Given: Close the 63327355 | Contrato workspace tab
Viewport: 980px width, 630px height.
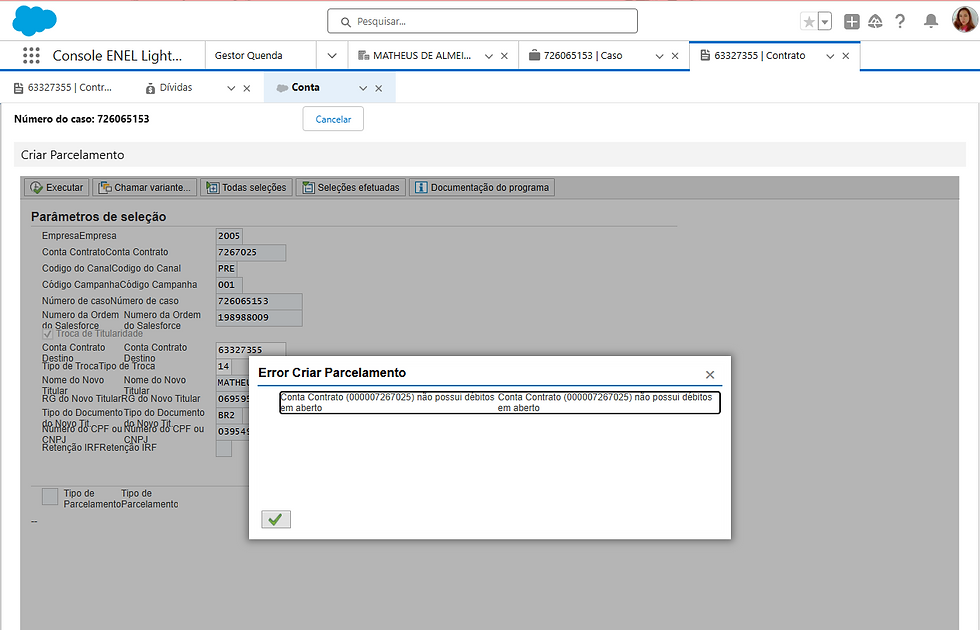Looking at the screenshot, I should [846, 56].
